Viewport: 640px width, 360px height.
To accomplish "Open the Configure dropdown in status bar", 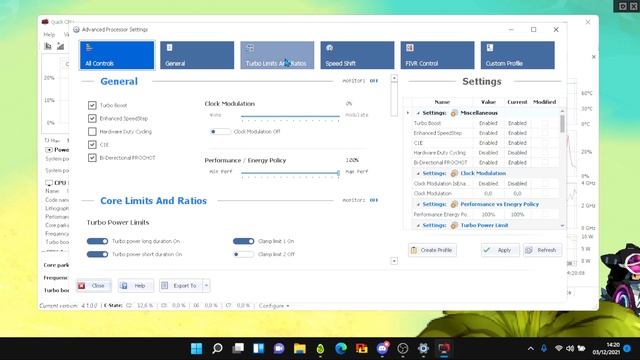I will click(x=274, y=306).
